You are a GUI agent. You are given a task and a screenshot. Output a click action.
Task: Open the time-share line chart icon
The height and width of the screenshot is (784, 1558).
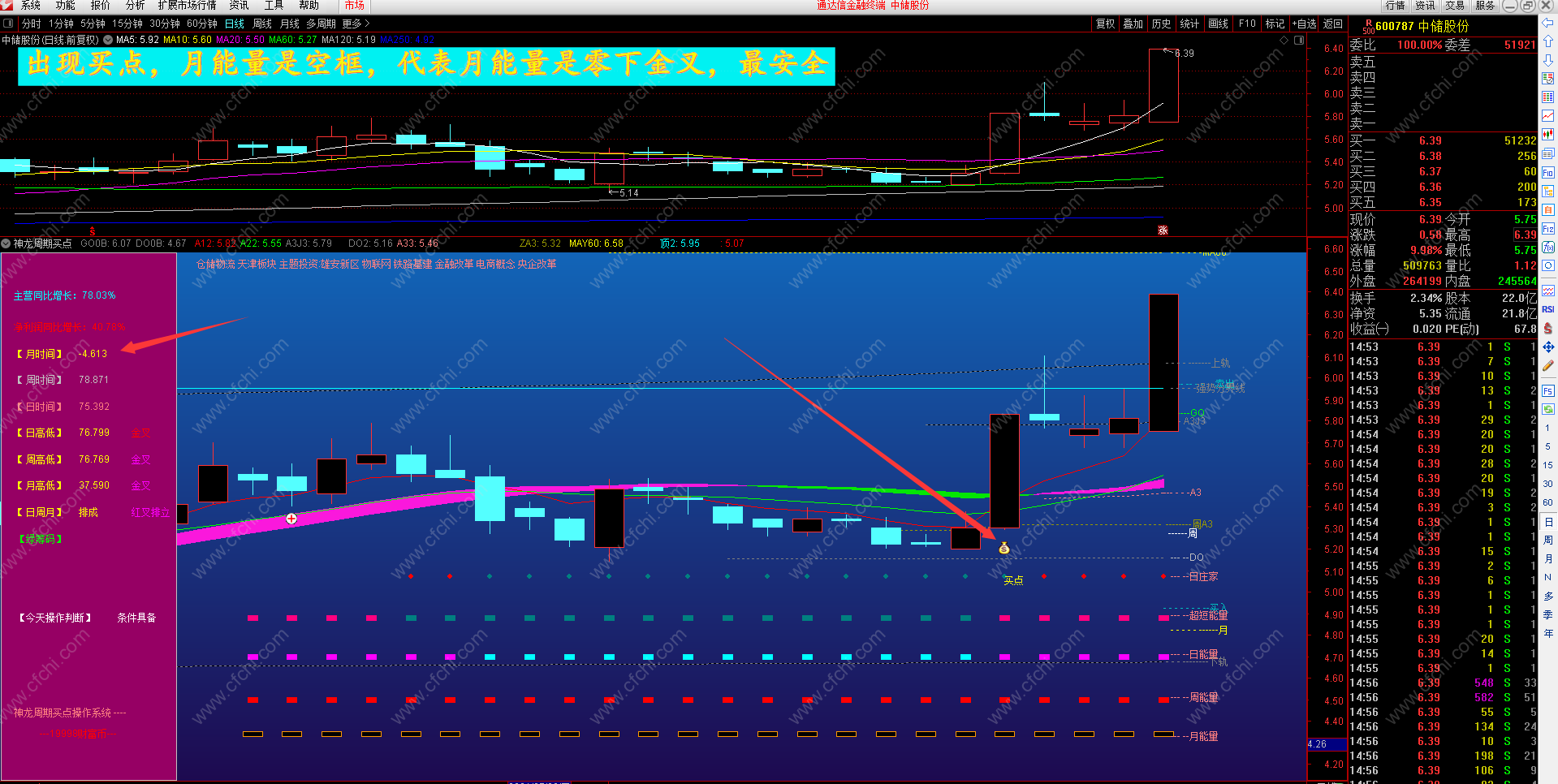[1548, 116]
